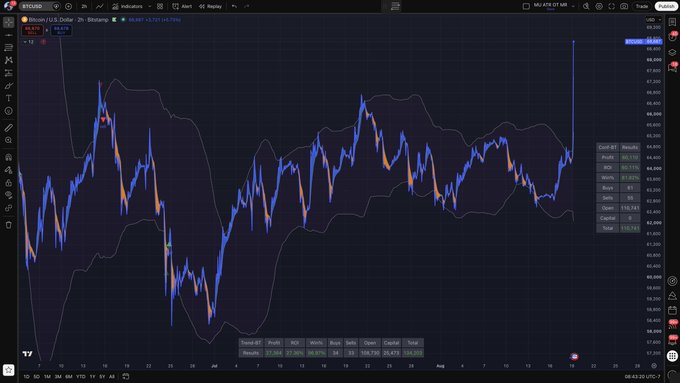
Task: Click the BTCUSD price label on axis
Action: tap(644, 42)
